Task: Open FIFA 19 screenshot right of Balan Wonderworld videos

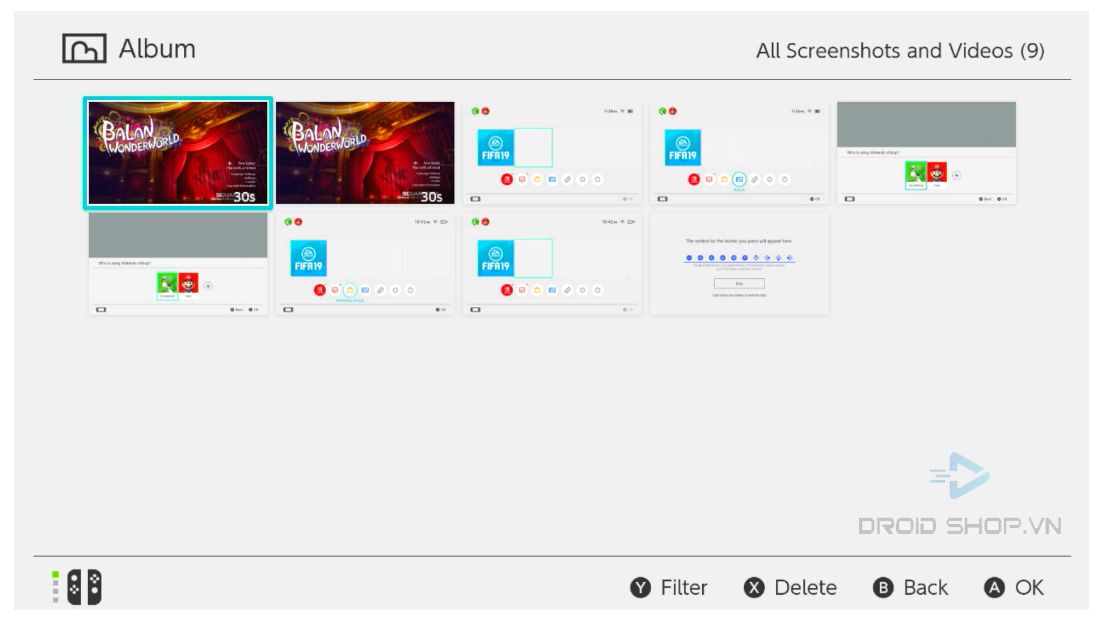Action: 552,153
